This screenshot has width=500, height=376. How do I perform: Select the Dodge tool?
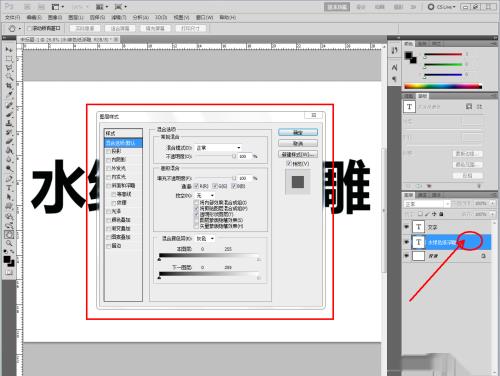[9, 168]
